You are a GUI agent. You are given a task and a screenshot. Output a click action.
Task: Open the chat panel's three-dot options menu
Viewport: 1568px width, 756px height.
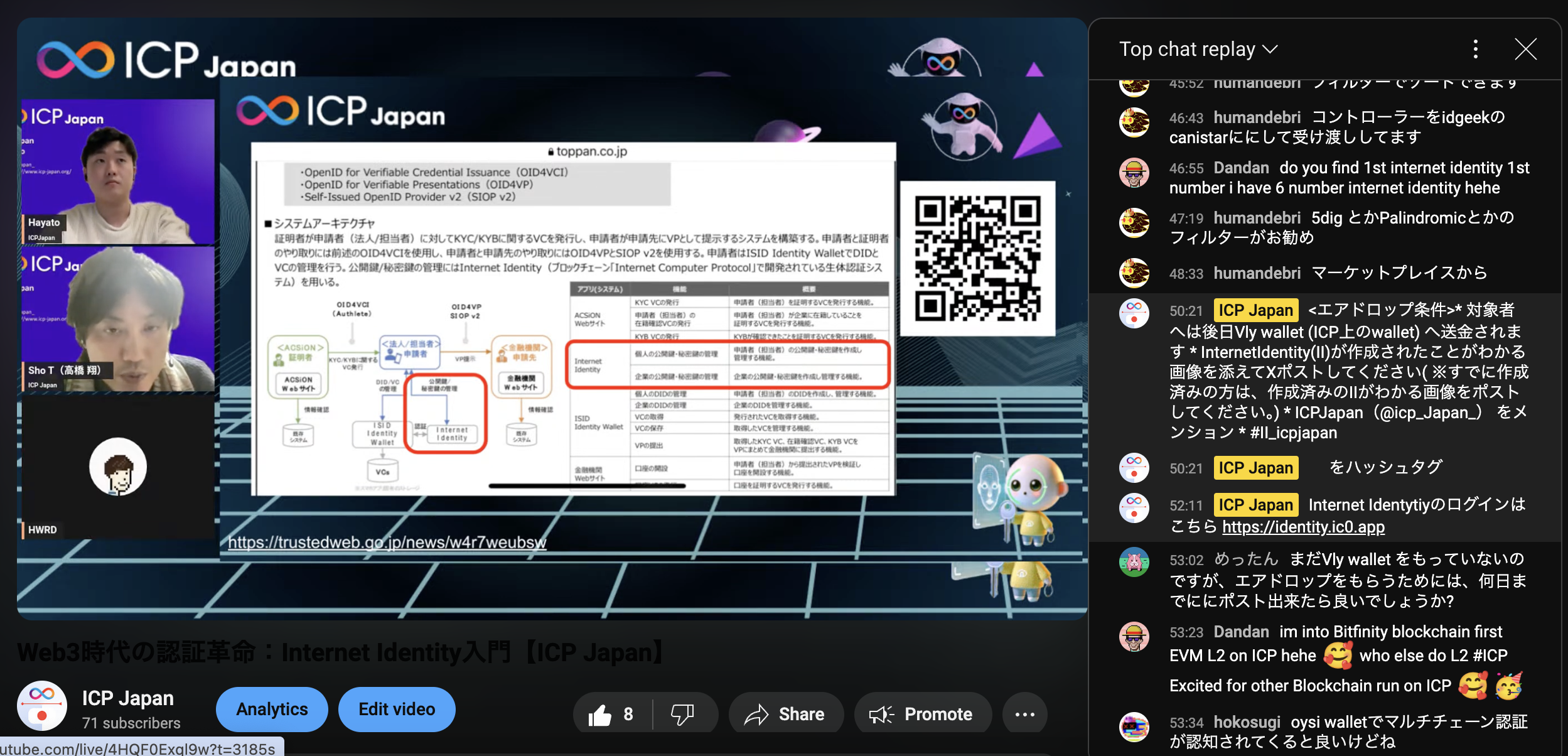pos(1475,49)
